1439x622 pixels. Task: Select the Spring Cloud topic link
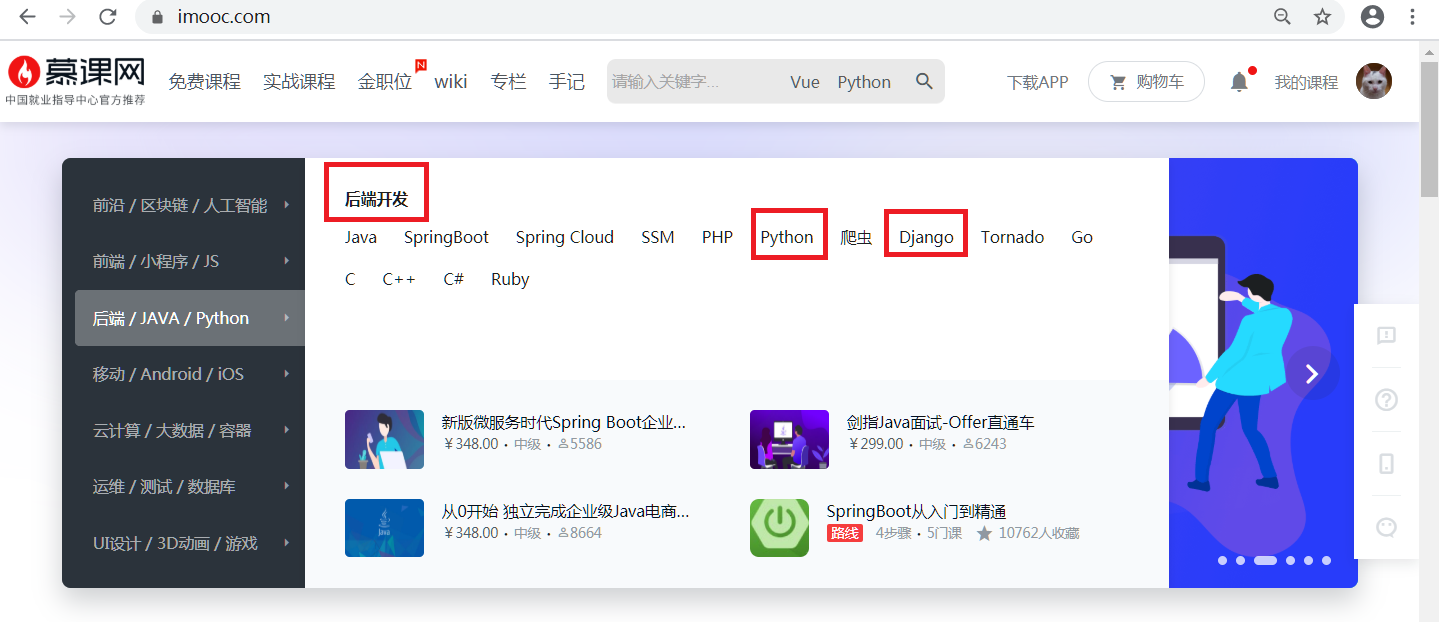coord(565,237)
